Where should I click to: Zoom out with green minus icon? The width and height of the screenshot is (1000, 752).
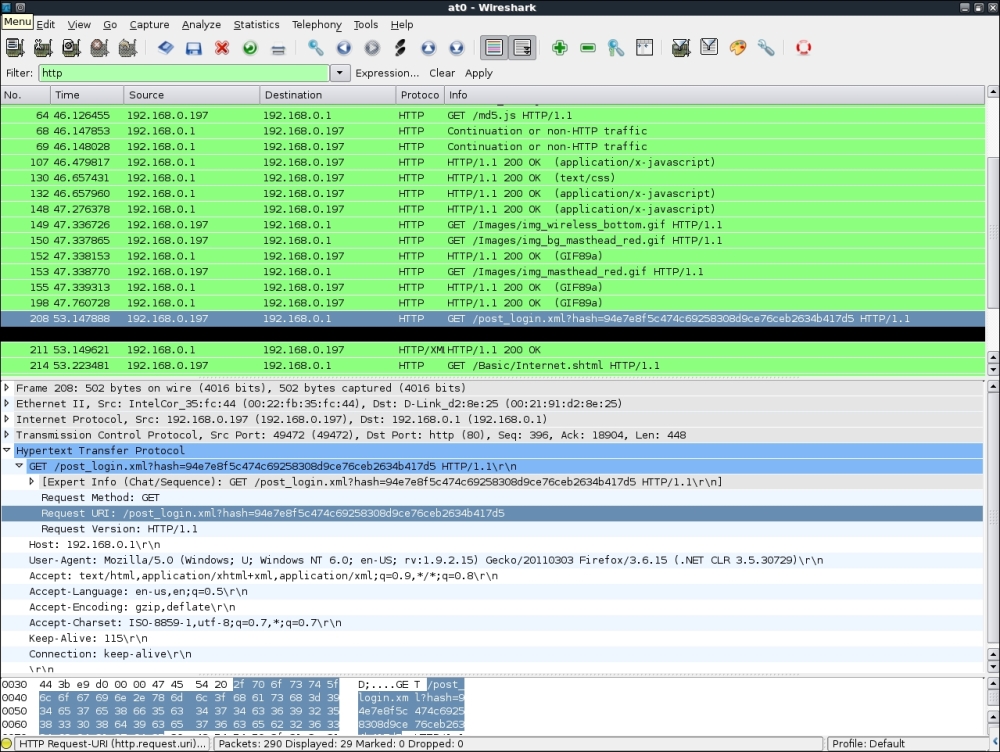(588, 48)
